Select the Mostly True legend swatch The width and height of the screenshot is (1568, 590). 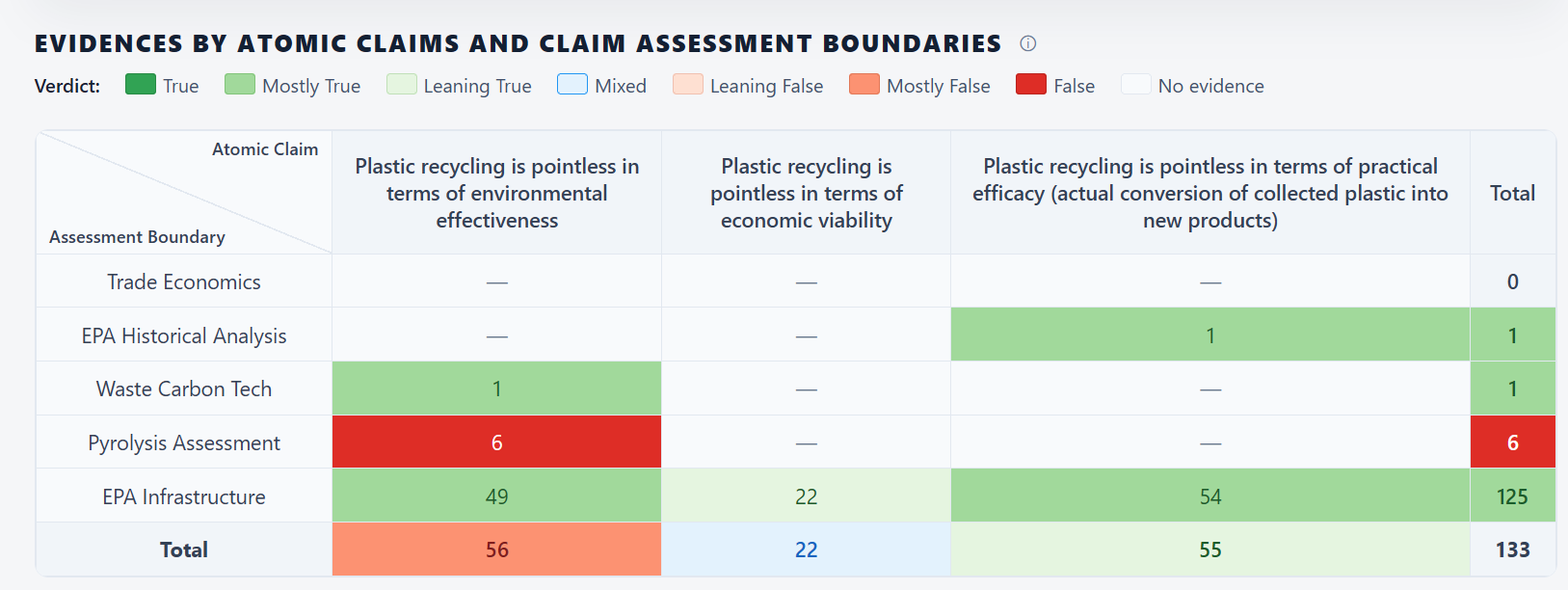pyautogui.click(x=240, y=85)
